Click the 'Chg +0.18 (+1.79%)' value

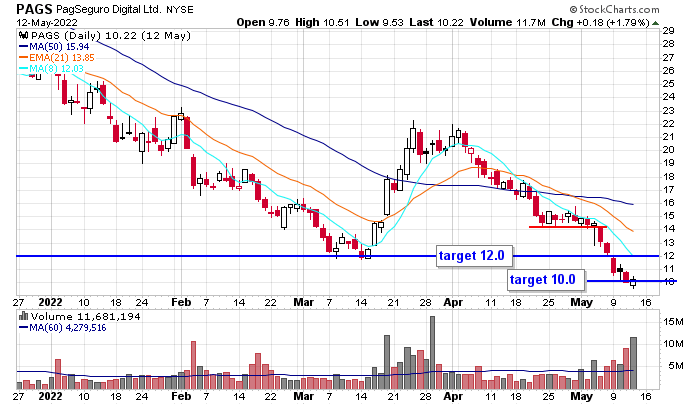[600, 22]
